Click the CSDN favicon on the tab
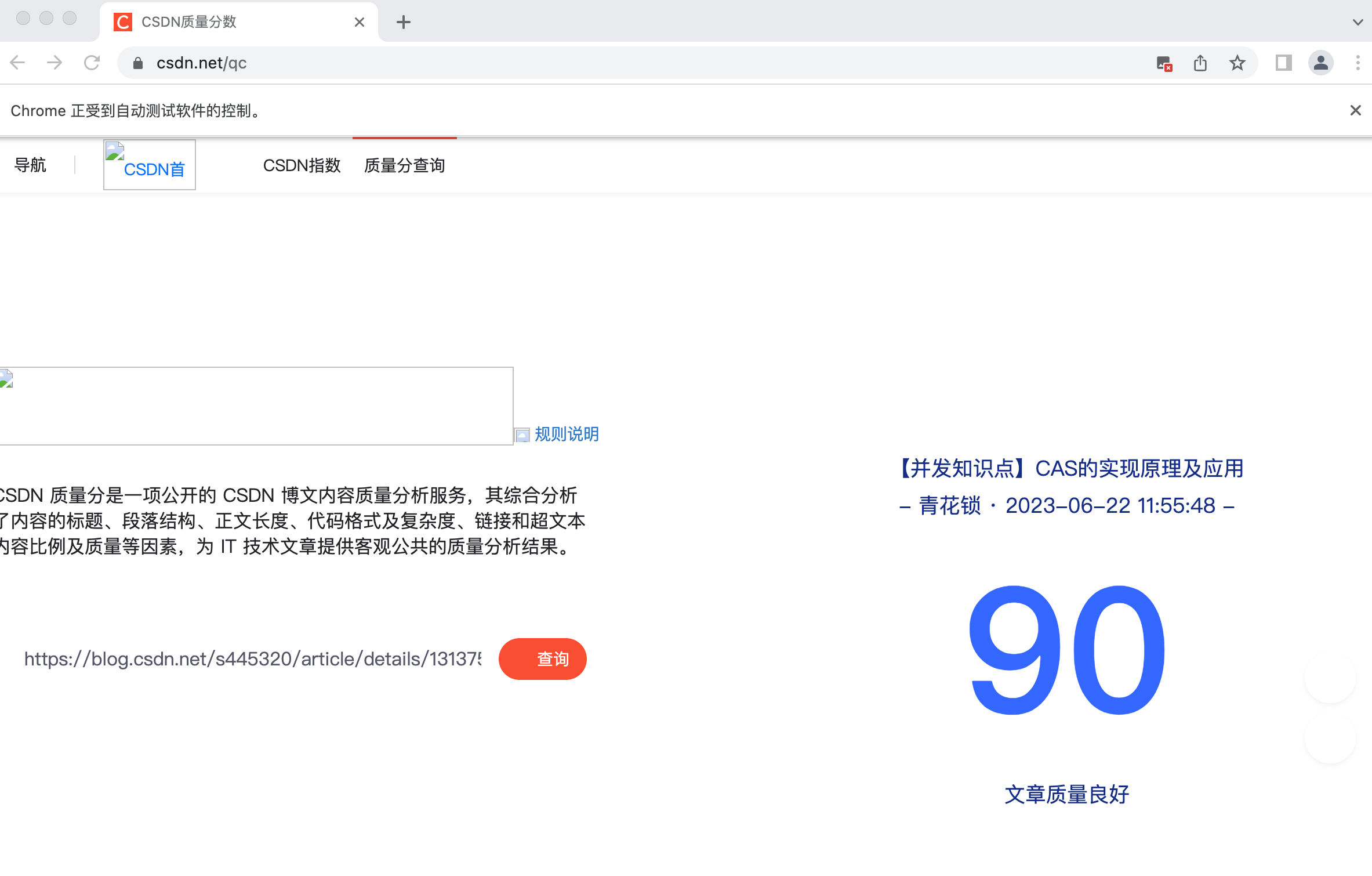This screenshot has height=876, width=1372. pyautogui.click(x=123, y=22)
